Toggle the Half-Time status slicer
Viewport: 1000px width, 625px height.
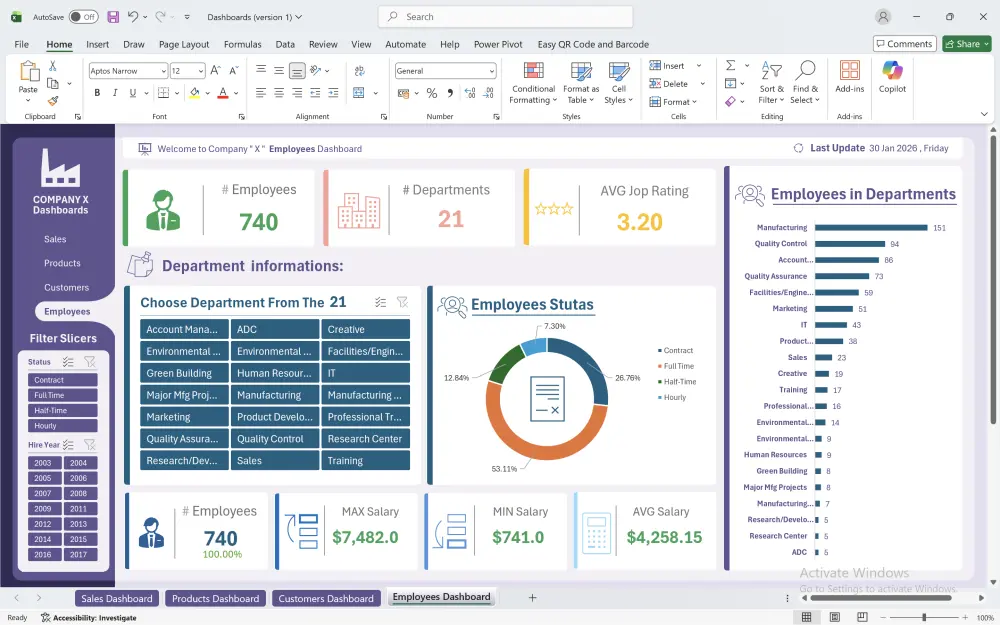61,410
